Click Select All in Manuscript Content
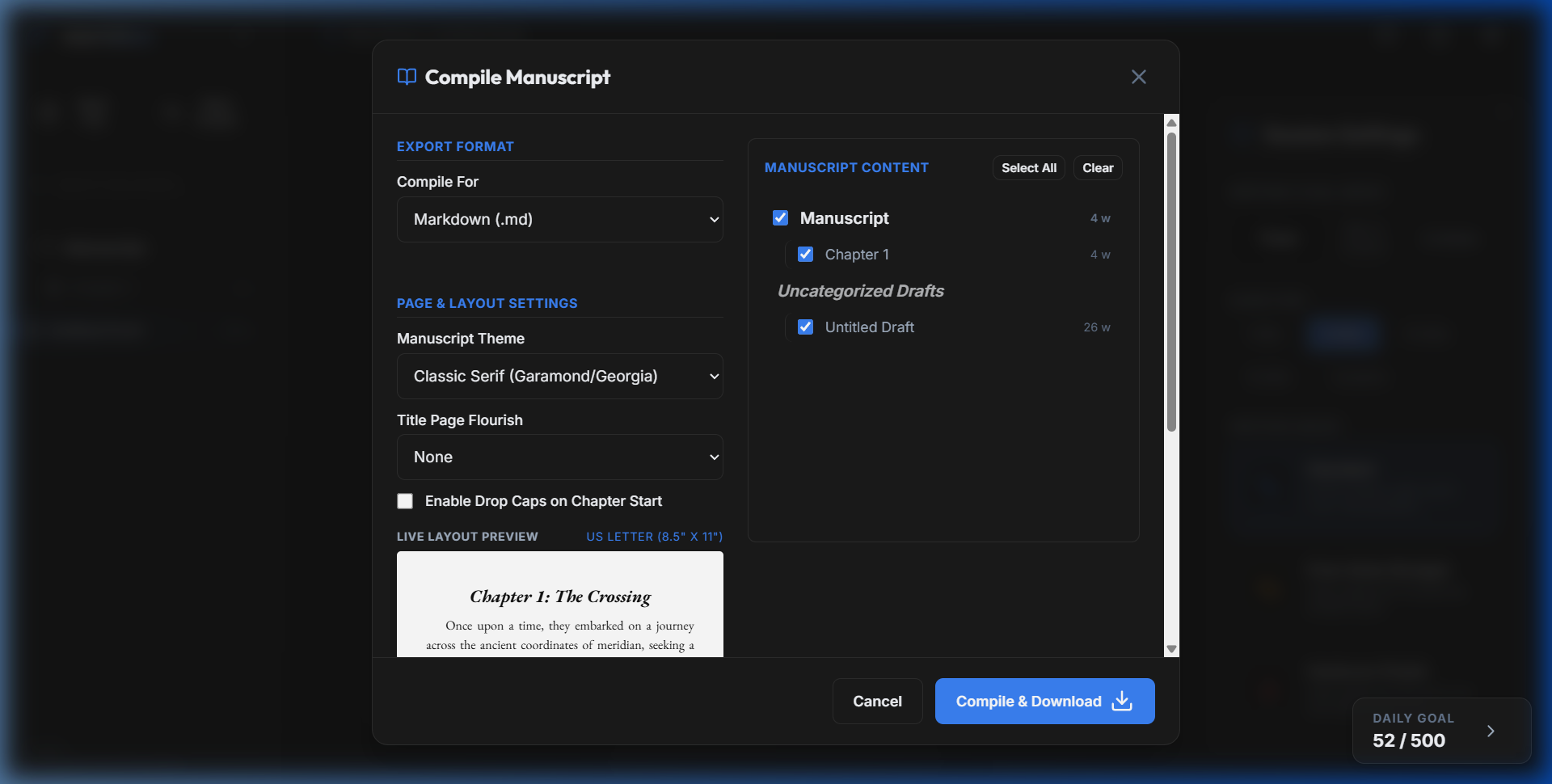1552x784 pixels. (1028, 167)
